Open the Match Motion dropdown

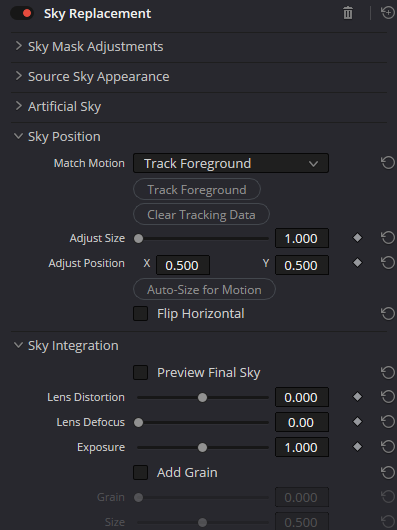[x=231, y=163]
